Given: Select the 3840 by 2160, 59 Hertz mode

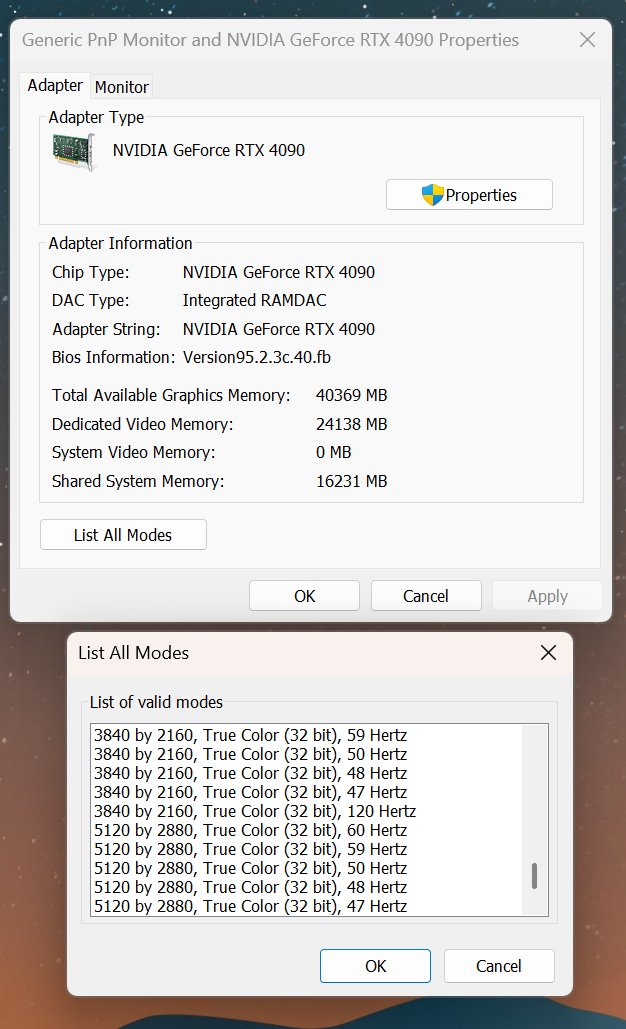Looking at the screenshot, I should pyautogui.click(x=306, y=735).
